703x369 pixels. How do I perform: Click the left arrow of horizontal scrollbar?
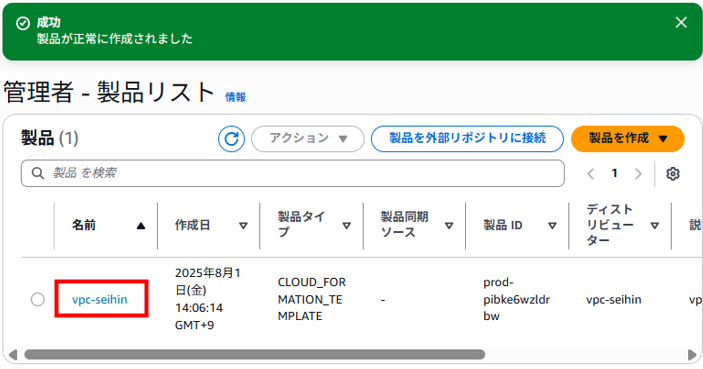point(13,355)
